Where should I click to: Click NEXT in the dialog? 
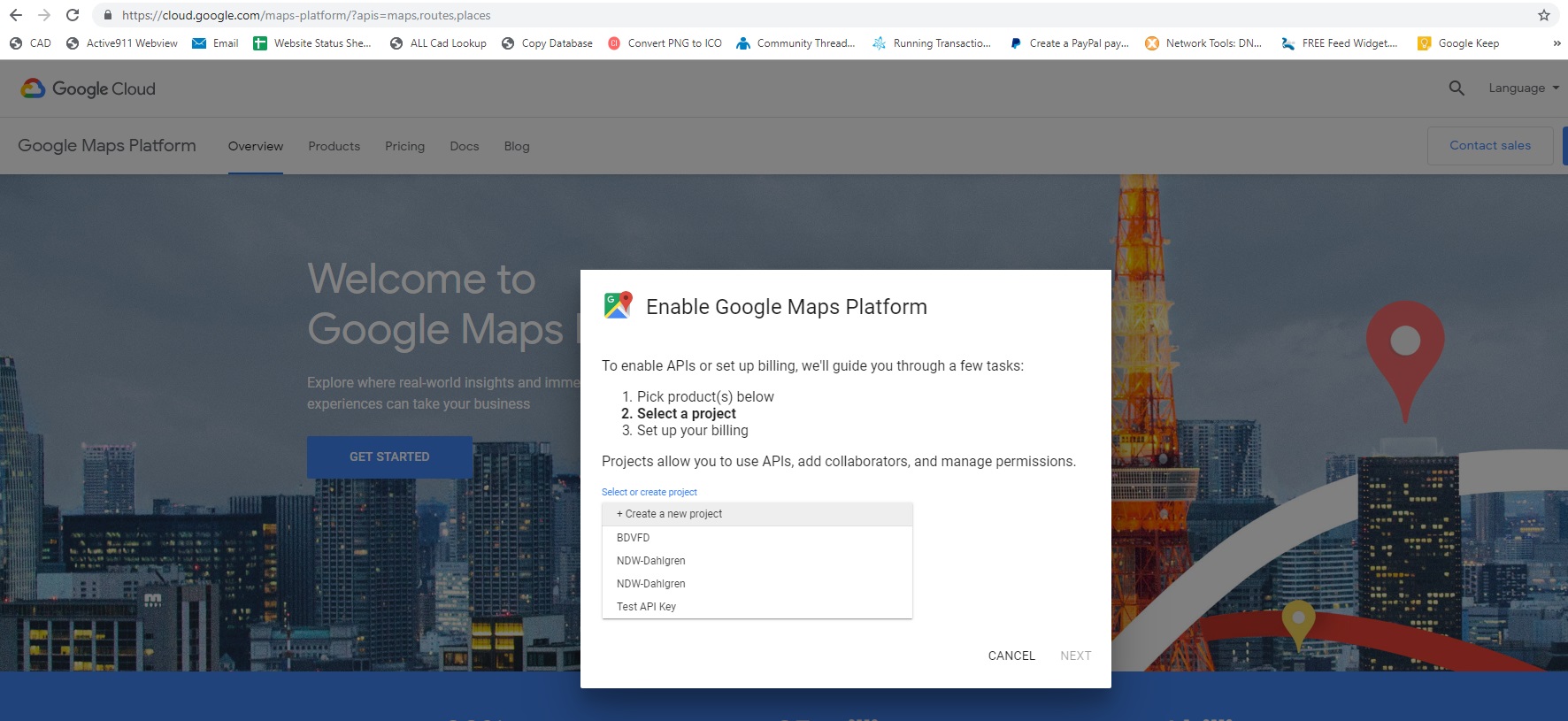pos(1075,656)
